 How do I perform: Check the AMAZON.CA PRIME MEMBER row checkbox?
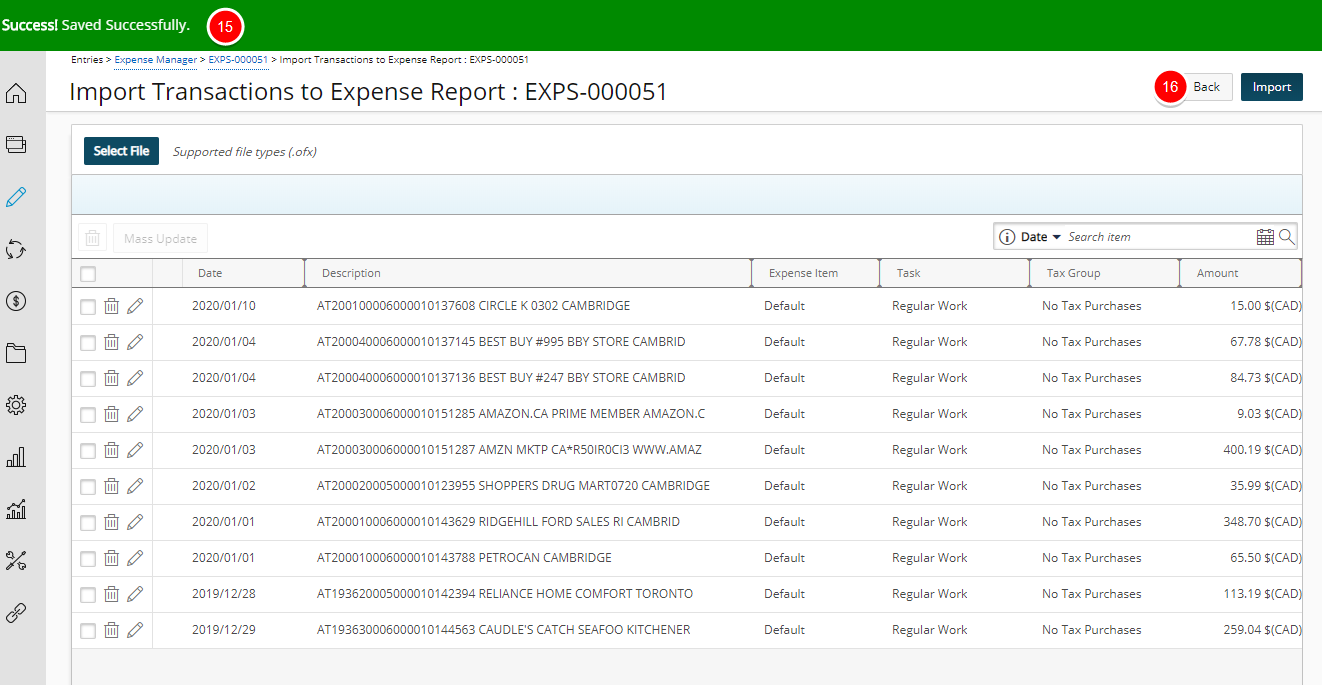click(x=88, y=415)
